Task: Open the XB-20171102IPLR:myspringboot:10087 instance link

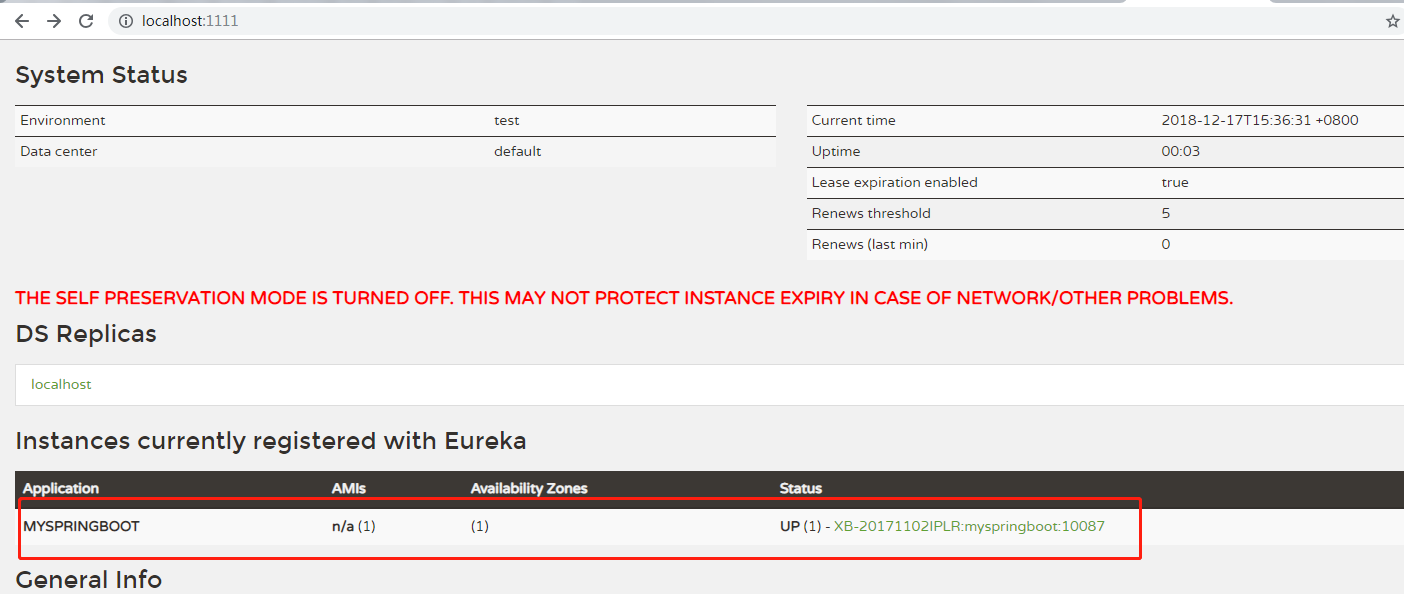Action: 969,526
